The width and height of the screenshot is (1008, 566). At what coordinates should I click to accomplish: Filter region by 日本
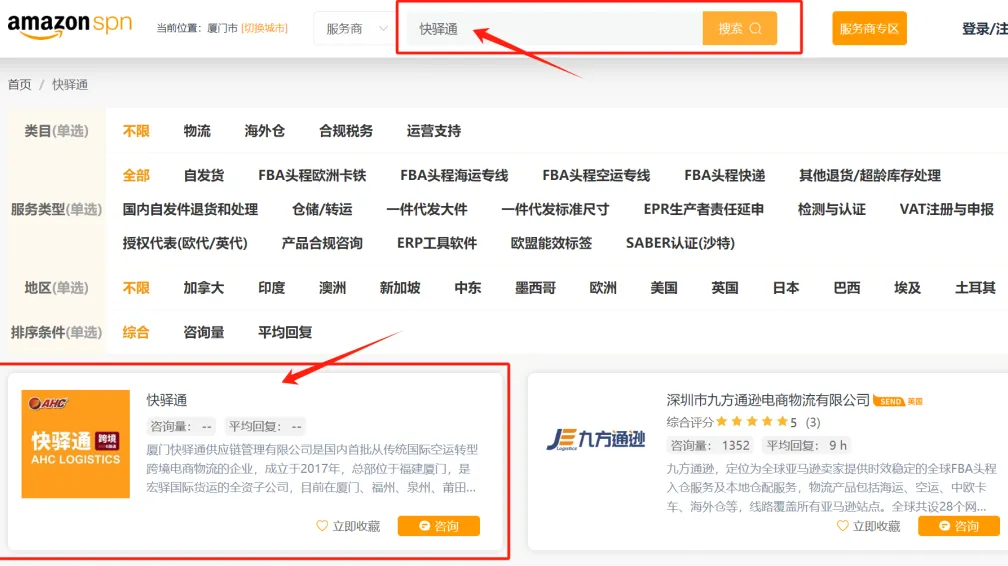click(786, 288)
